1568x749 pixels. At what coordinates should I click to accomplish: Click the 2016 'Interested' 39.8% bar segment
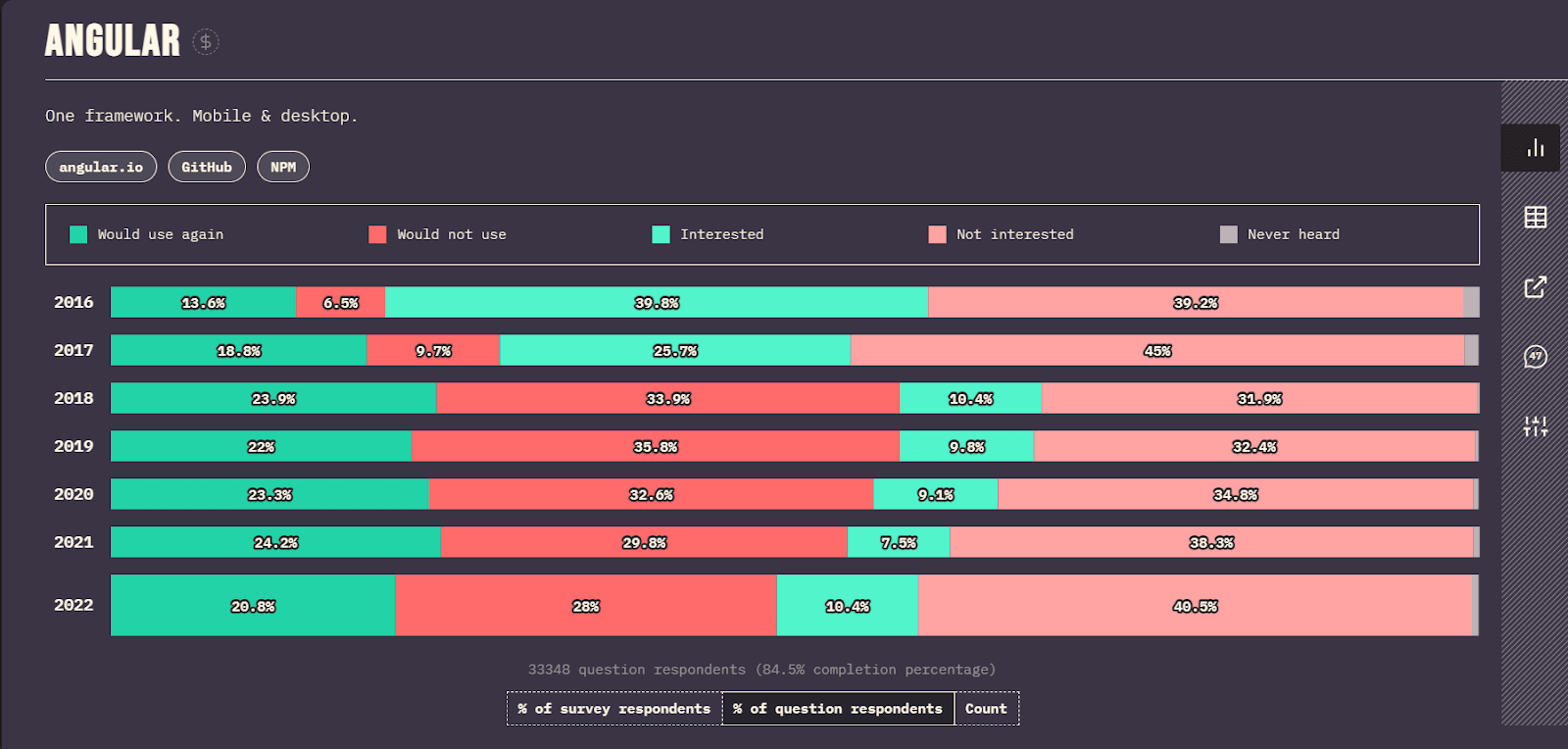[656, 302]
